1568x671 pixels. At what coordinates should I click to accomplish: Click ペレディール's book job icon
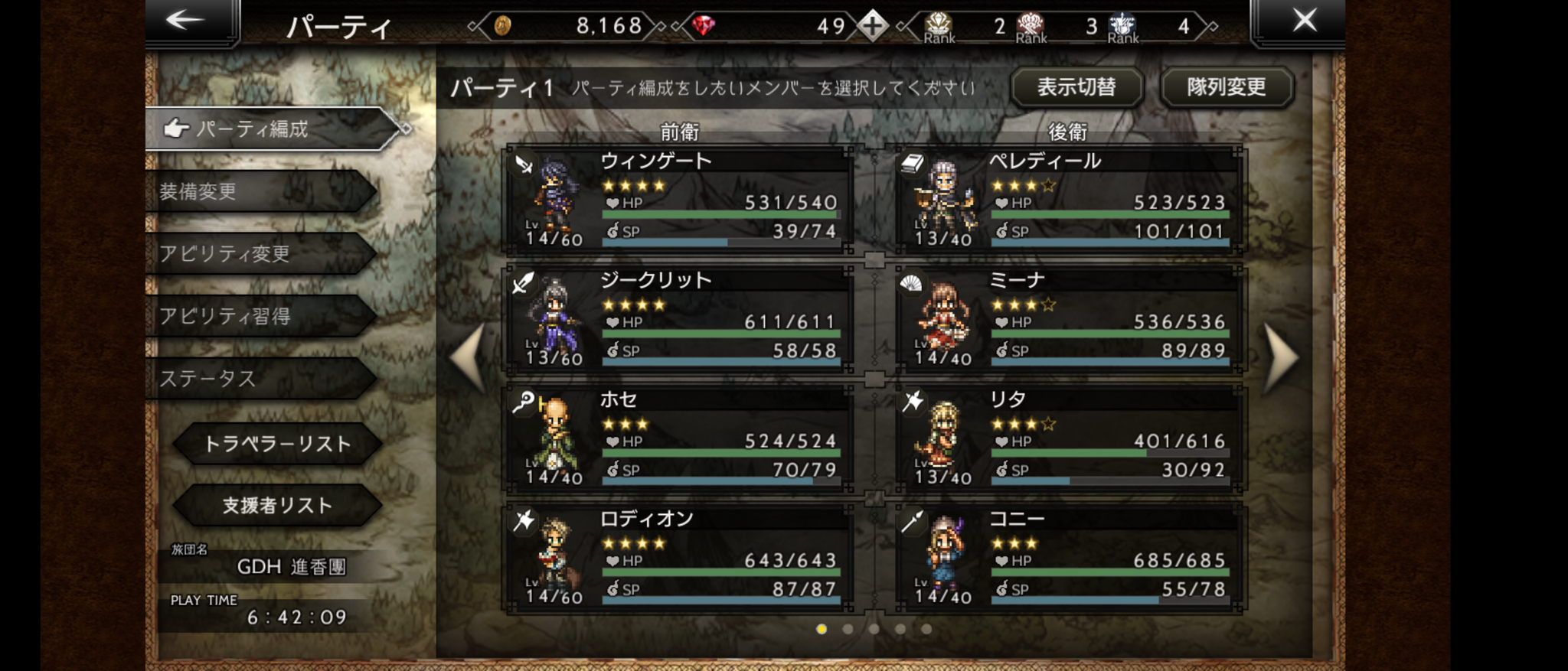pyautogui.click(x=911, y=163)
